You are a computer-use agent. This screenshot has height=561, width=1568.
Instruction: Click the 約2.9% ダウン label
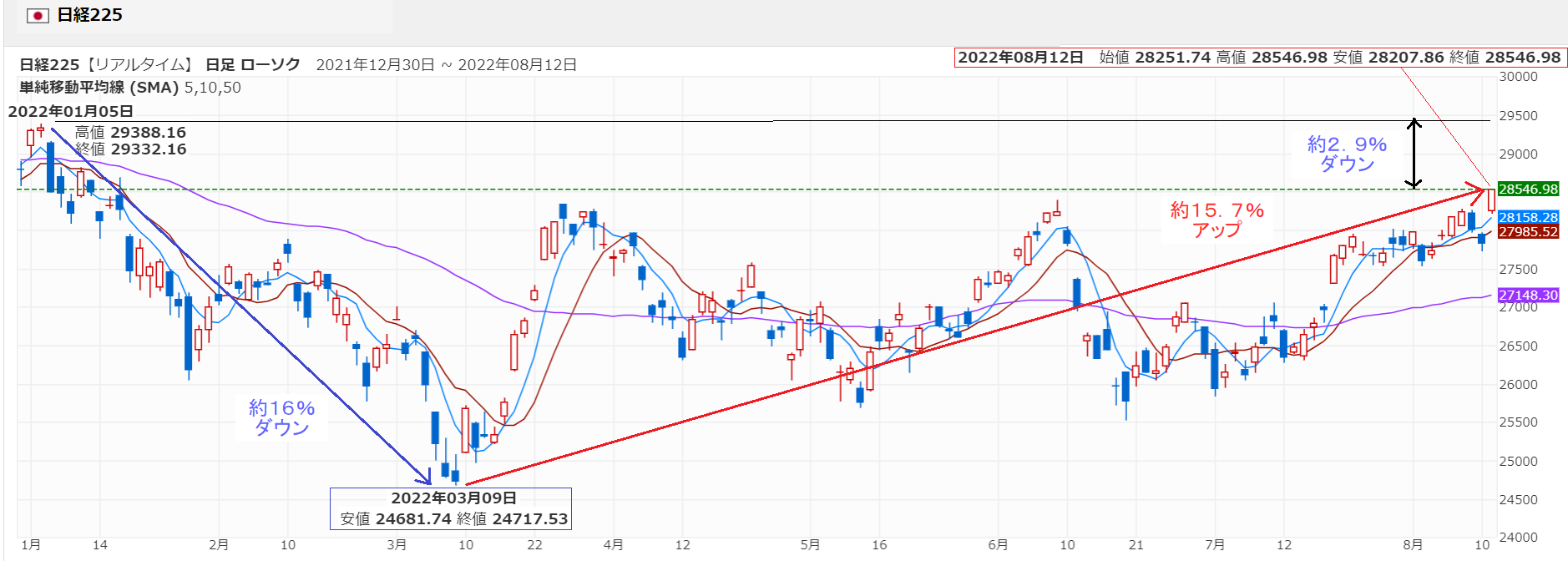tap(1347, 154)
